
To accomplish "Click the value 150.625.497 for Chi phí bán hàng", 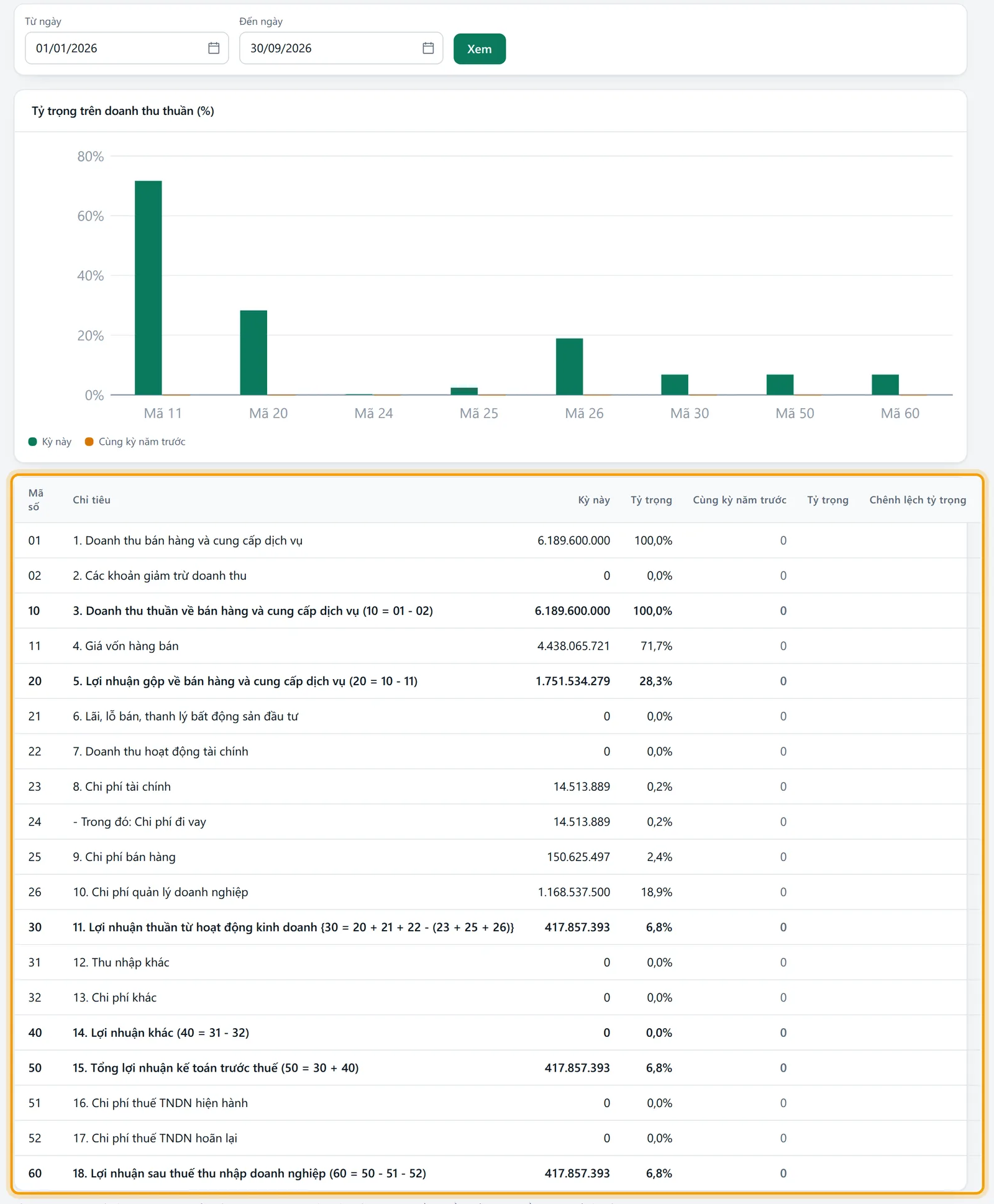I will click(578, 857).
